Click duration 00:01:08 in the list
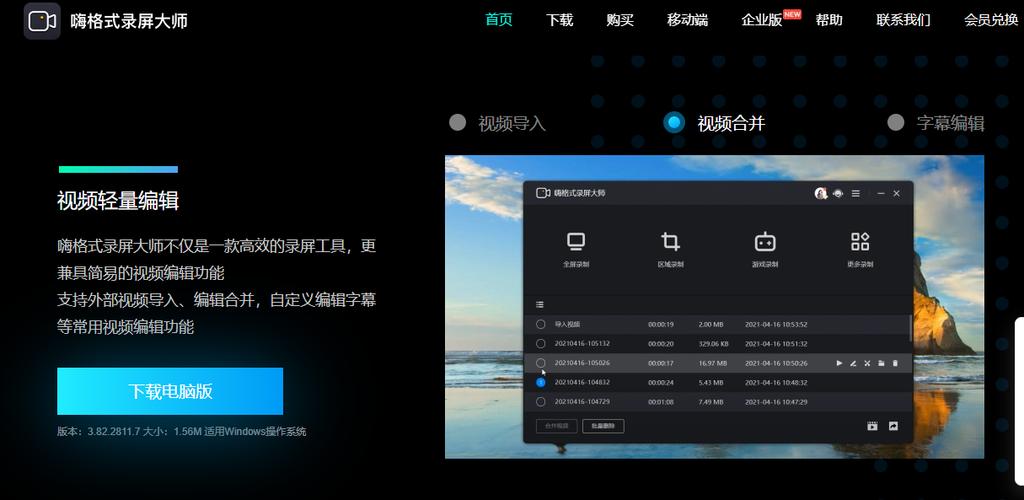The height and width of the screenshot is (500, 1024). [661, 402]
